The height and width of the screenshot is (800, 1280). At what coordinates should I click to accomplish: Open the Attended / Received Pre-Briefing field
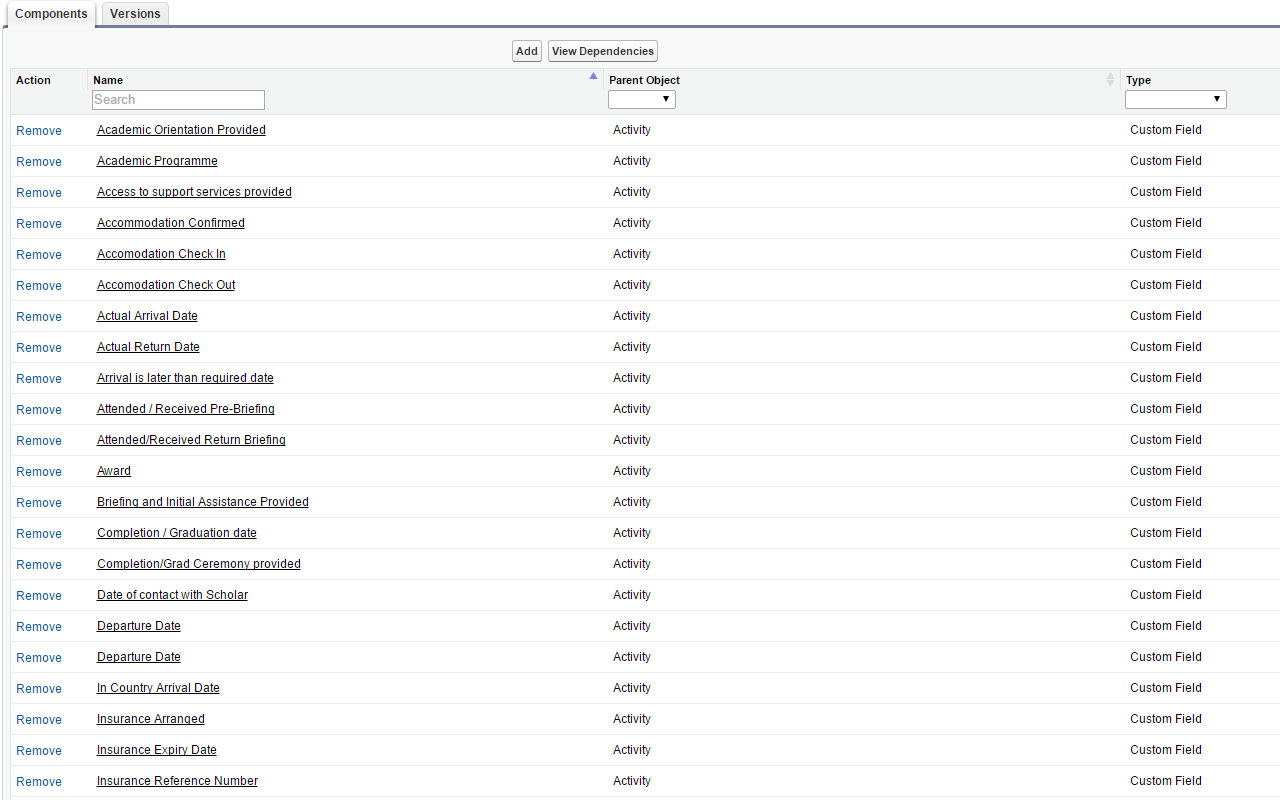185,408
